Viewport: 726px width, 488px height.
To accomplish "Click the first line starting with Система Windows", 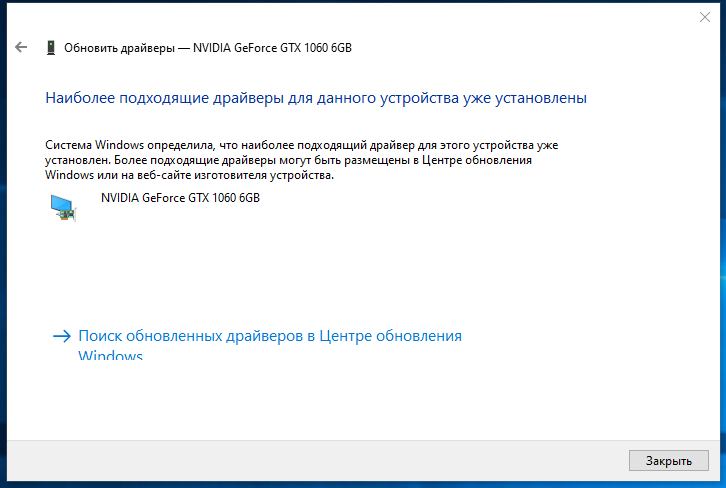I will pyautogui.click(x=301, y=145).
